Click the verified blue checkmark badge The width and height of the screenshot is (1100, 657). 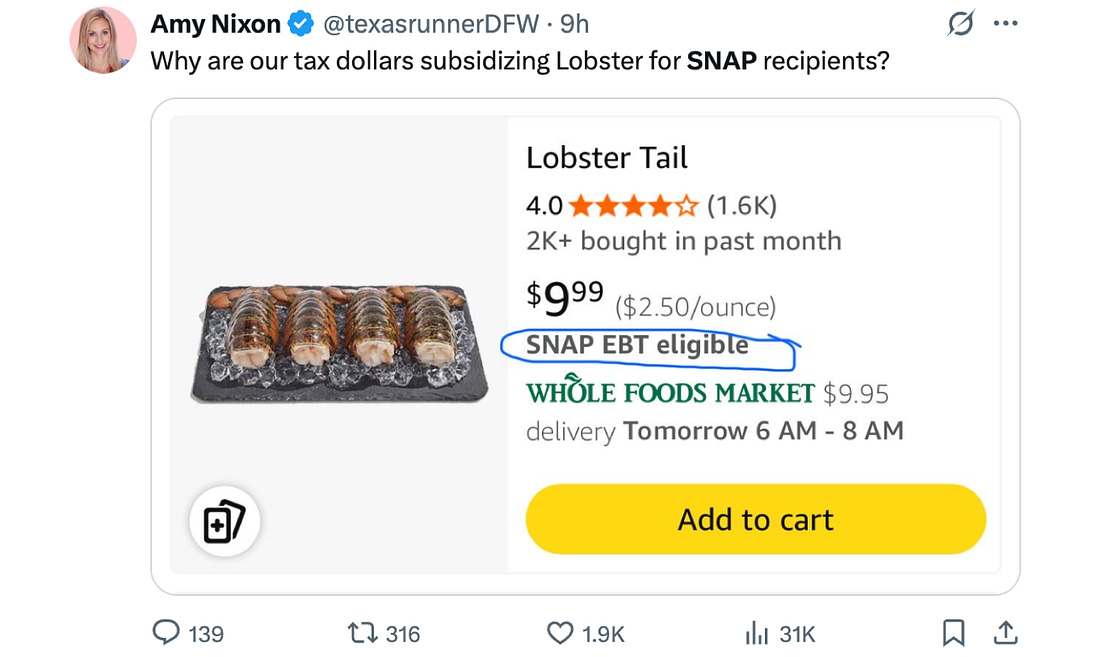click(301, 24)
